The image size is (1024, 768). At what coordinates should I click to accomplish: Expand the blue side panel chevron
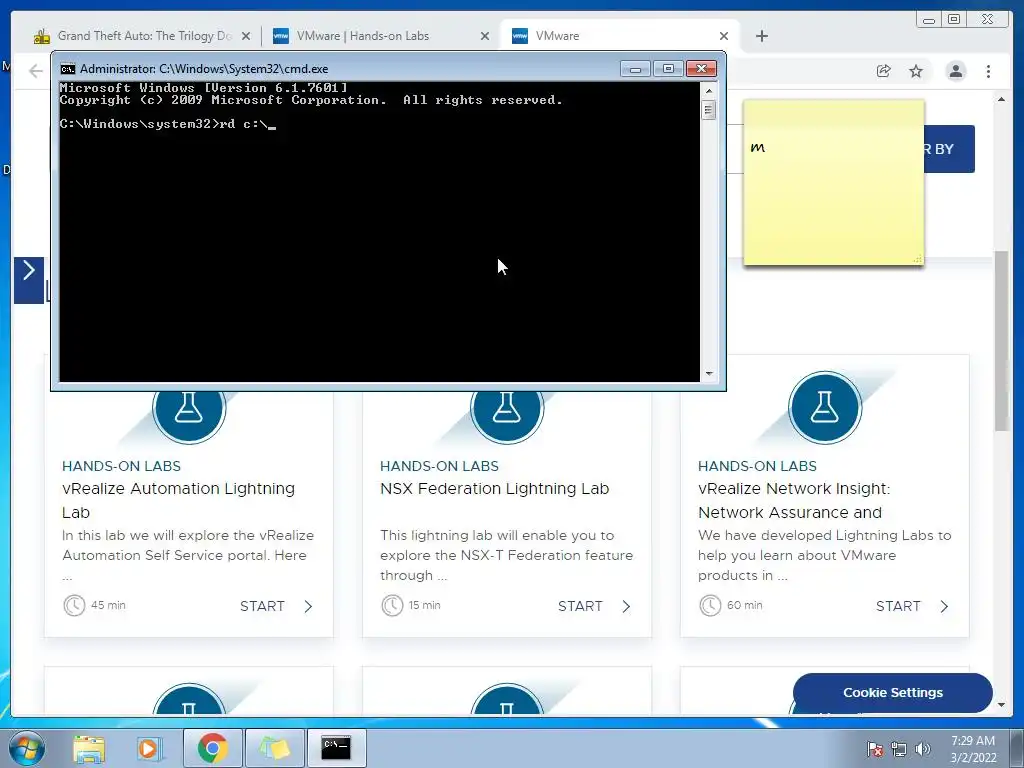pos(29,280)
